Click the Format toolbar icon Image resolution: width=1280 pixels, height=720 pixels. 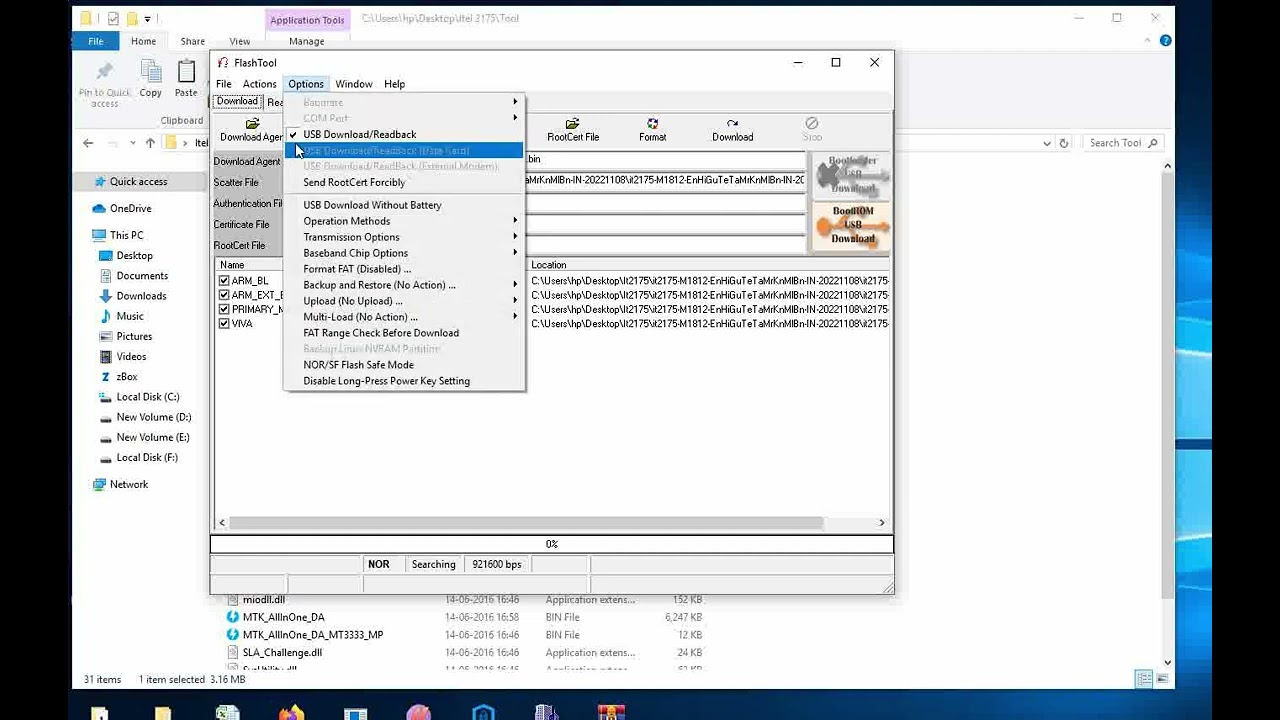[x=652, y=130]
